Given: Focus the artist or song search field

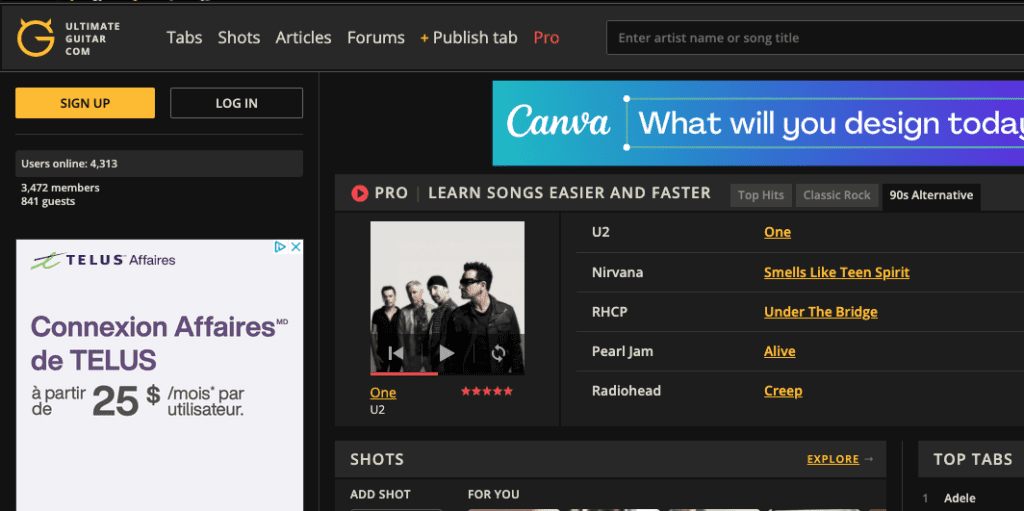Looking at the screenshot, I should coord(815,38).
